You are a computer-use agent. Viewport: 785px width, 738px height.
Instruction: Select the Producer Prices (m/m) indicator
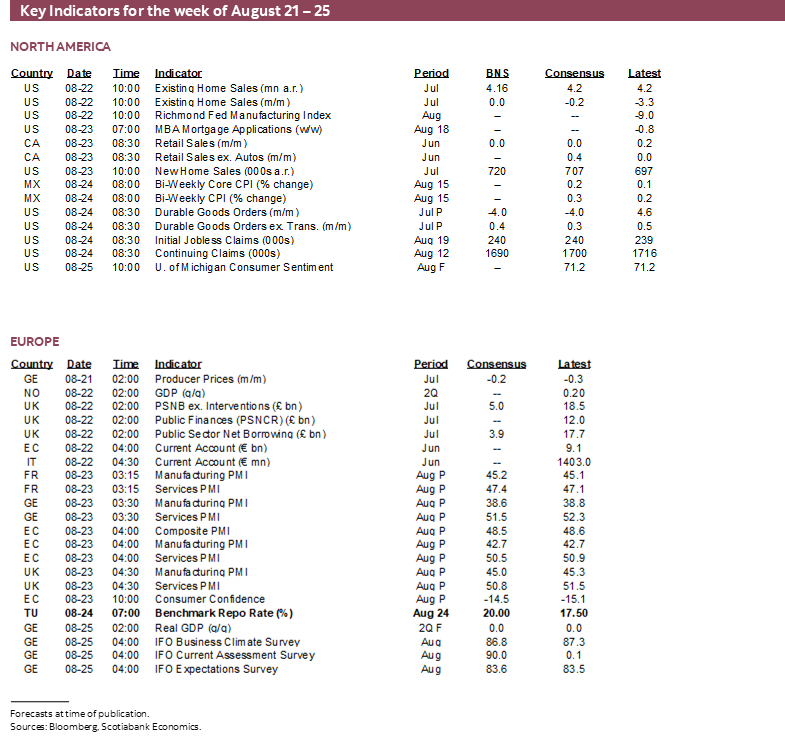pyautogui.click(x=208, y=379)
